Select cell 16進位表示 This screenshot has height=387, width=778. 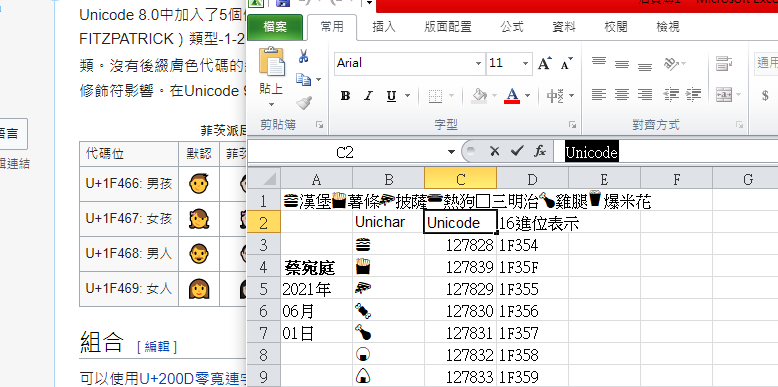click(532, 223)
